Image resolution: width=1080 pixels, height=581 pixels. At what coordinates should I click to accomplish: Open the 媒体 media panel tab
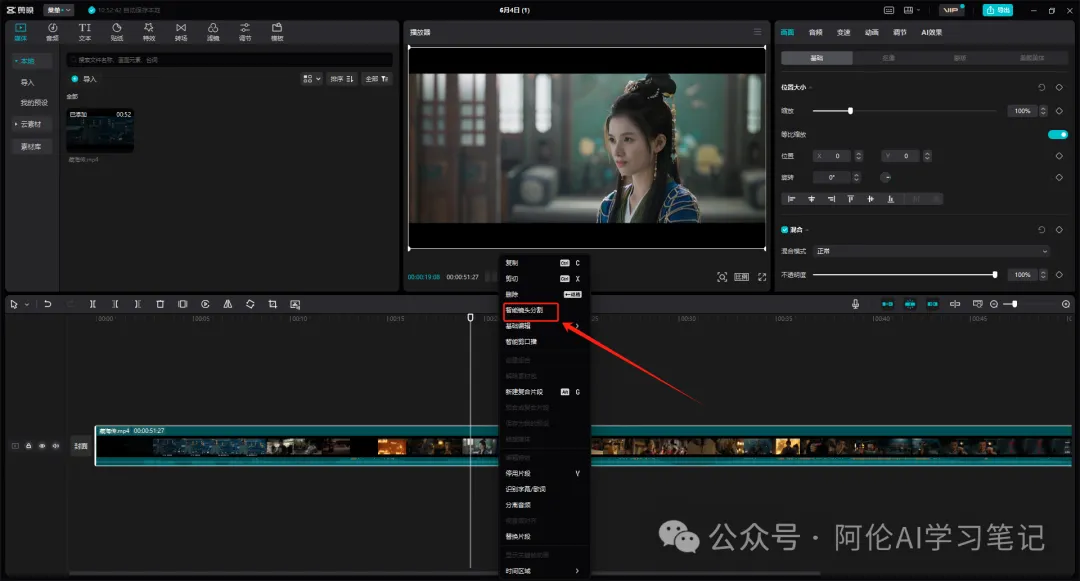pyautogui.click(x=21, y=32)
